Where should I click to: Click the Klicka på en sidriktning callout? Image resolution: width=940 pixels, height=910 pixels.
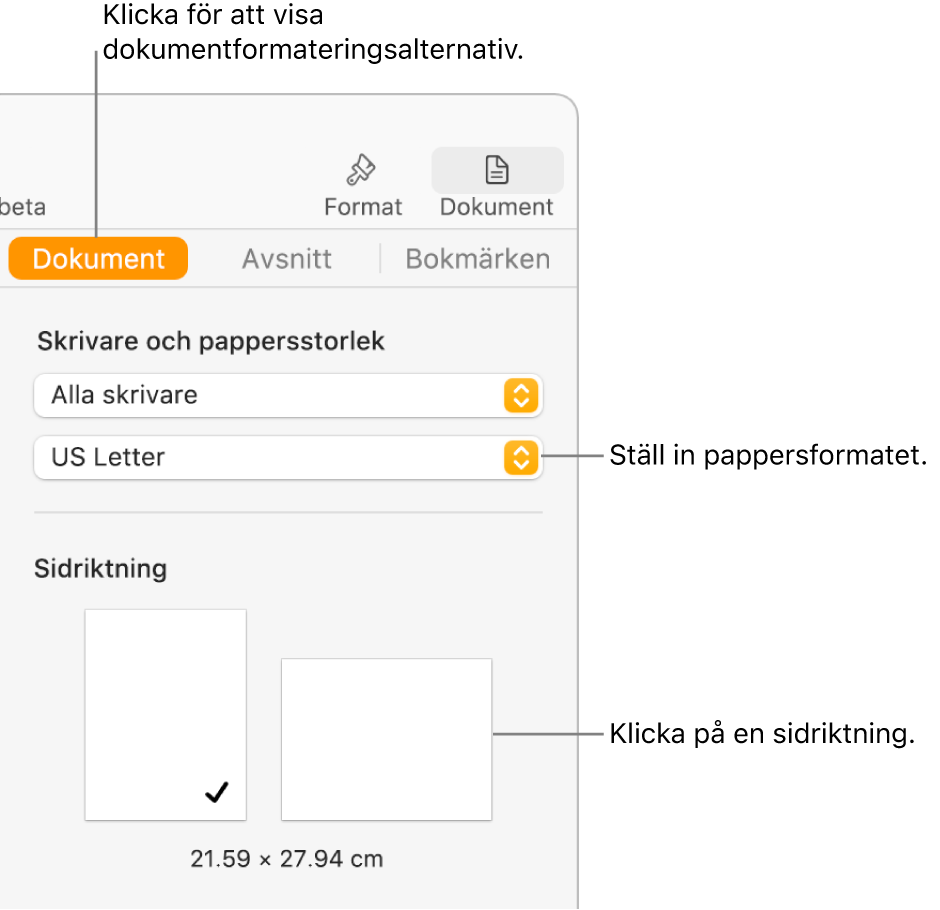(x=762, y=735)
